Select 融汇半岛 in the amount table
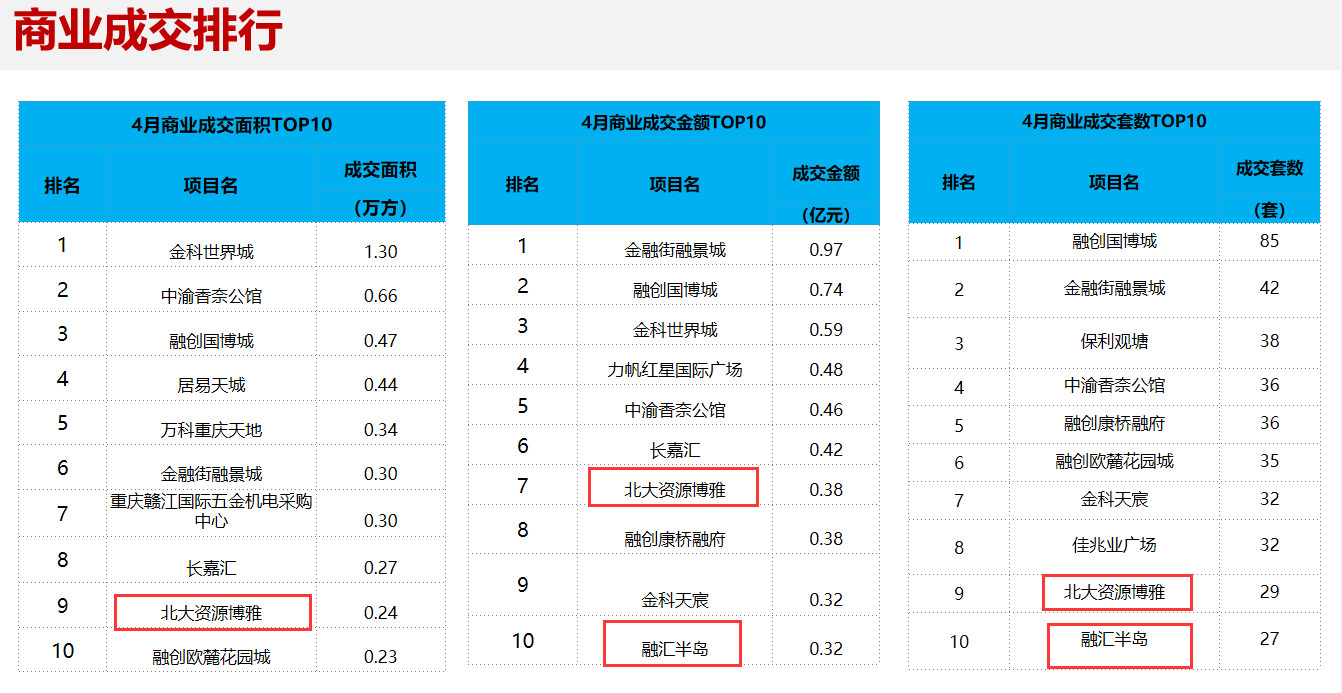Image resolution: width=1342 pixels, height=693 pixels. (x=675, y=649)
